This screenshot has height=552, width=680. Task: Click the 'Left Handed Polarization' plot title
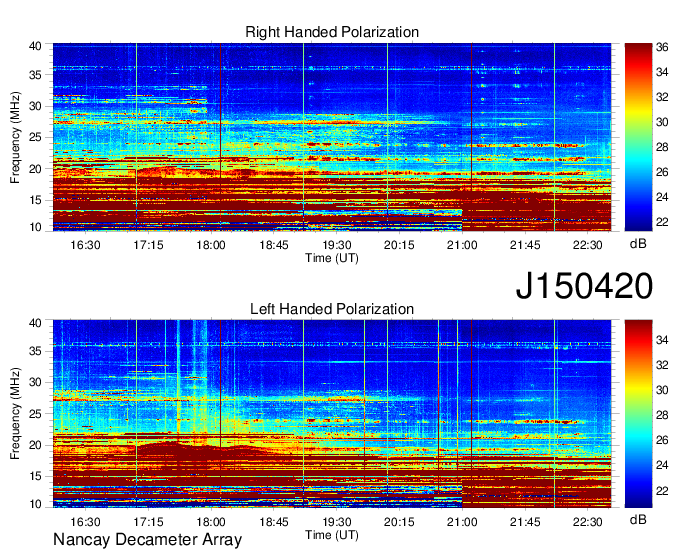point(332,309)
